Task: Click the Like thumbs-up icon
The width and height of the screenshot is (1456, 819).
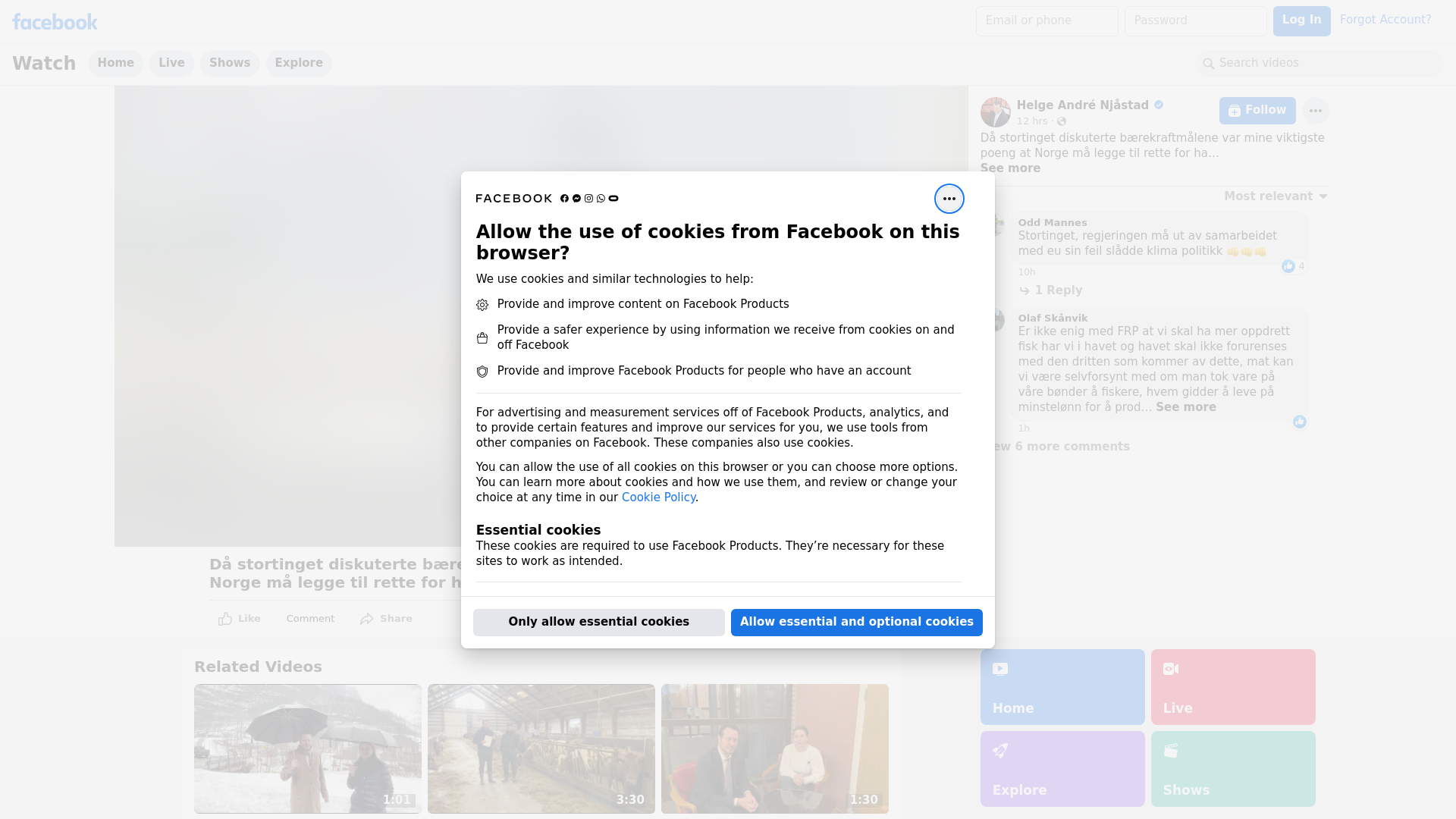Action: 225,619
